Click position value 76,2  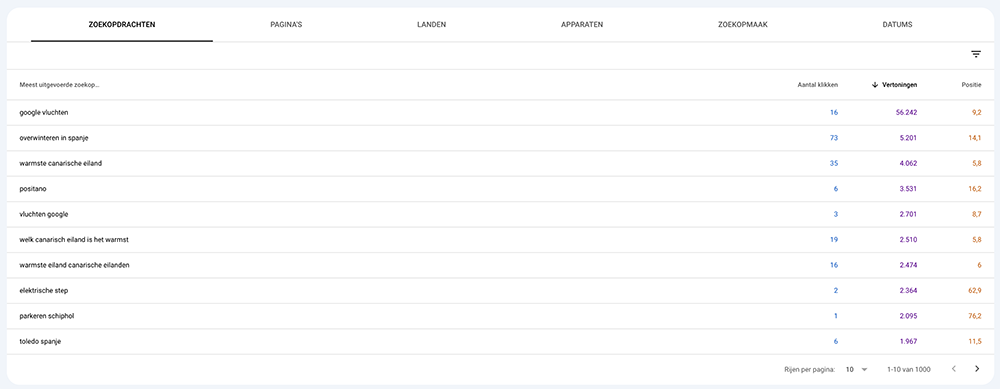[x=975, y=316]
